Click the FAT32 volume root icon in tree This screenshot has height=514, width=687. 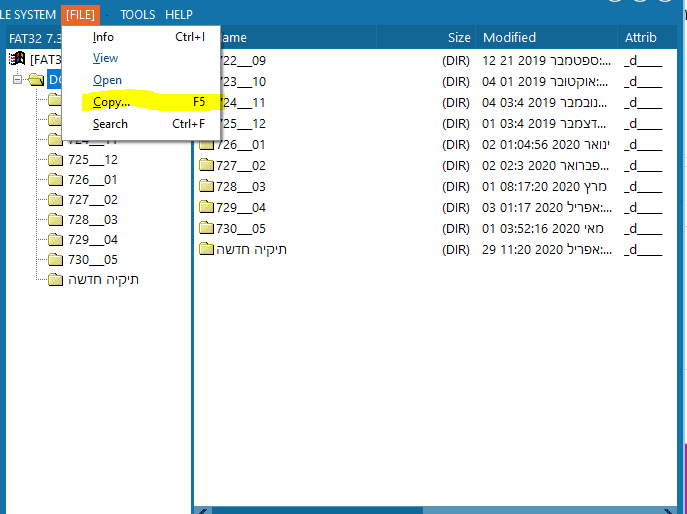click(x=18, y=59)
